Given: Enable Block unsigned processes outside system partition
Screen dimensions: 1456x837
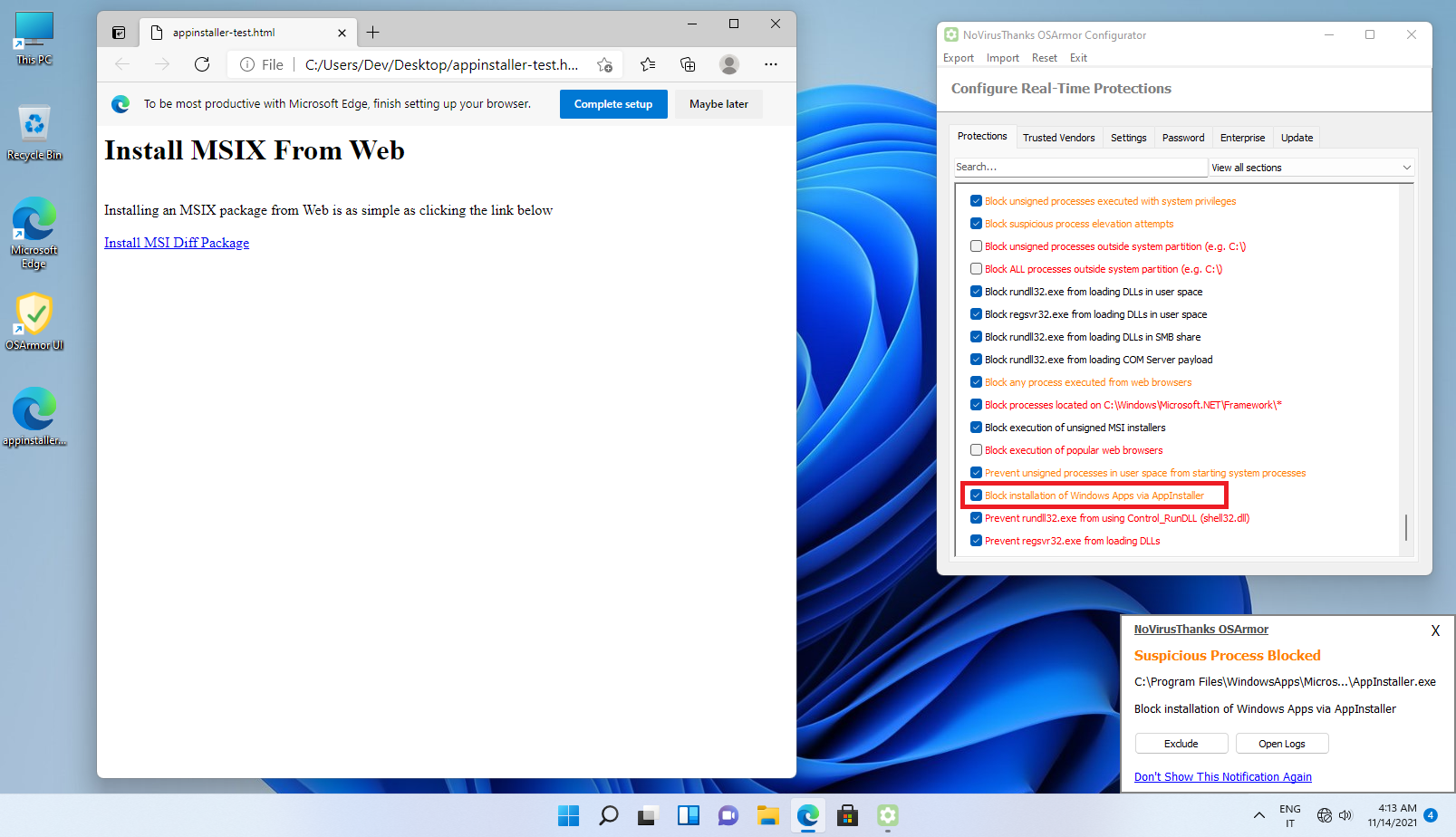Looking at the screenshot, I should tap(976, 246).
